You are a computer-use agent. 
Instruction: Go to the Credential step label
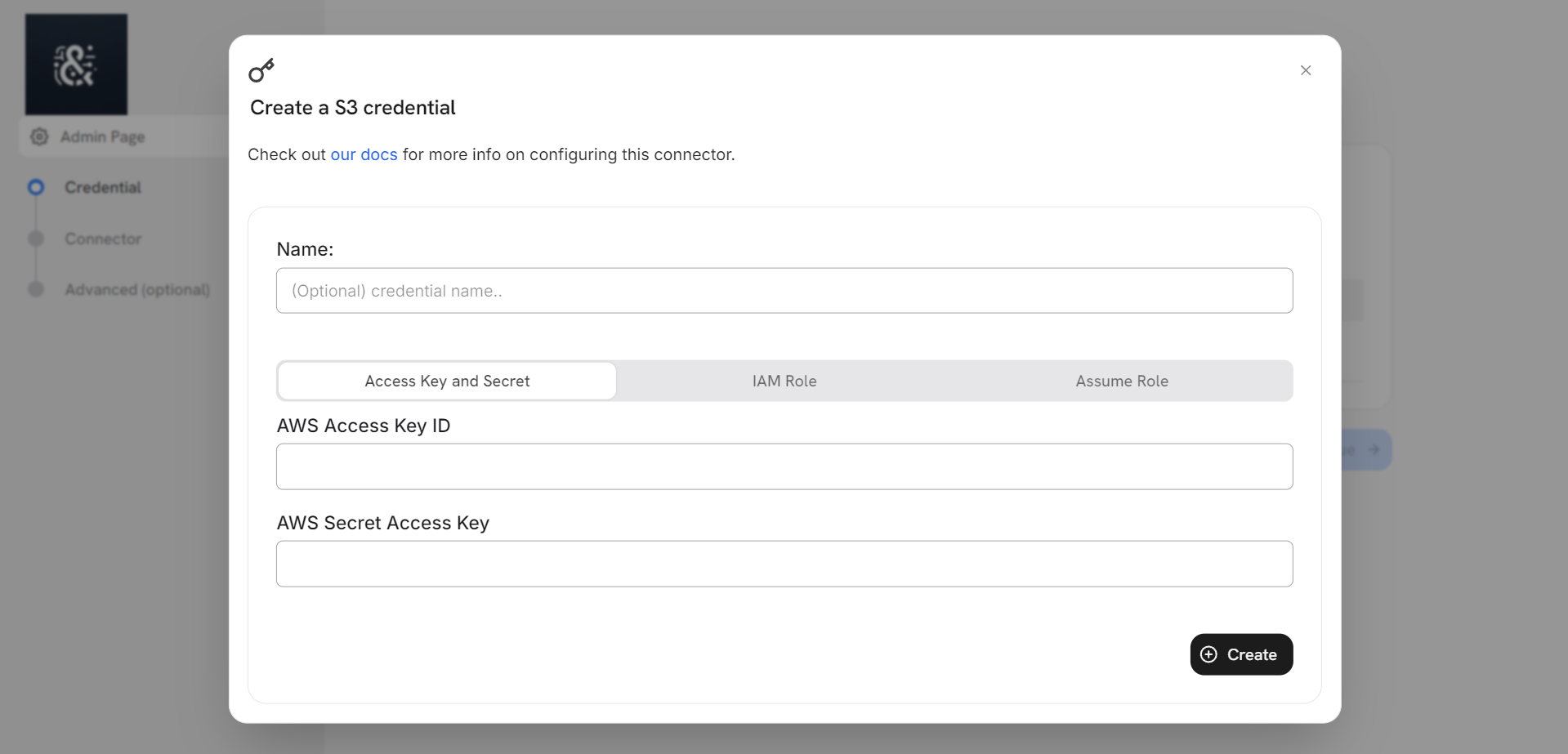pos(103,188)
